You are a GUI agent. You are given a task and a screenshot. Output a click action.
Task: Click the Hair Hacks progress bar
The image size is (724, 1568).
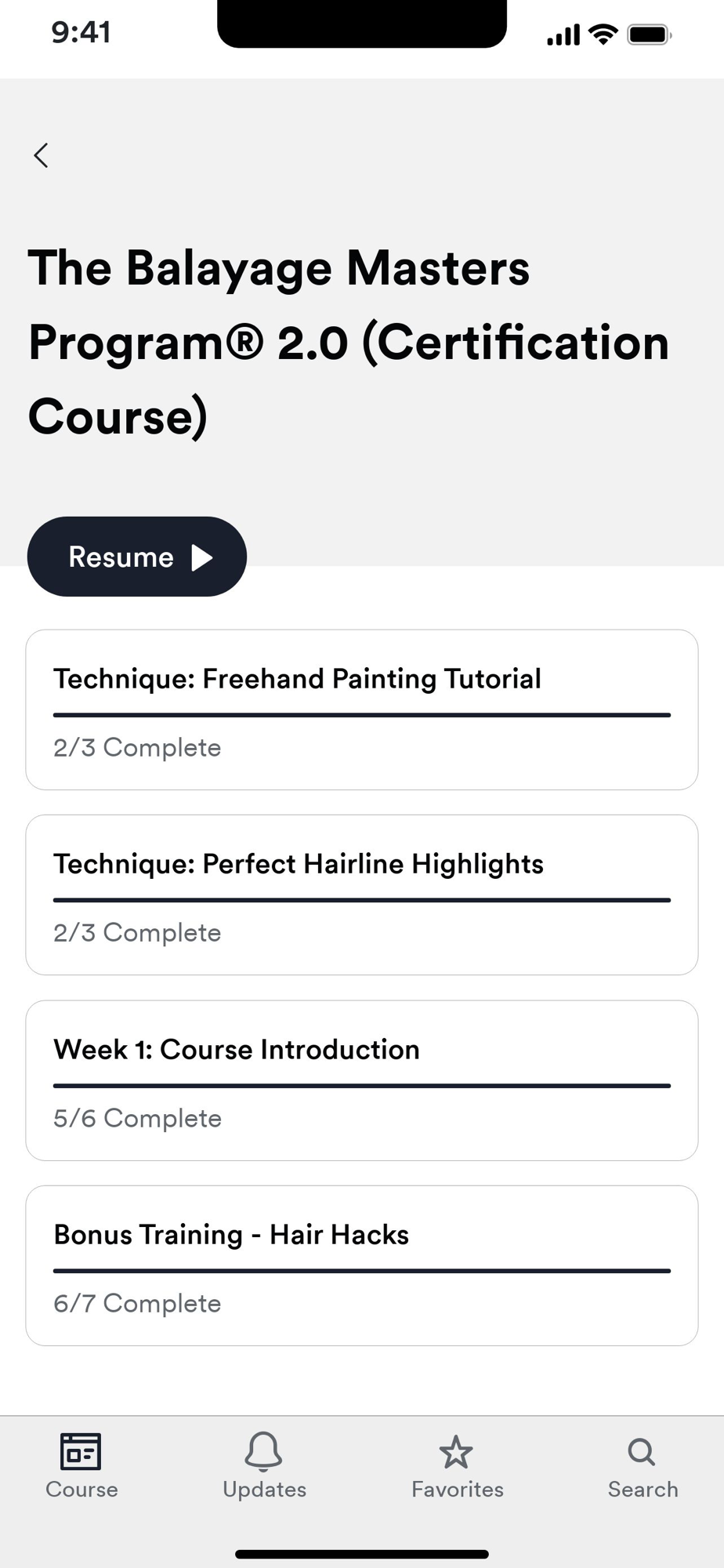(x=362, y=1271)
